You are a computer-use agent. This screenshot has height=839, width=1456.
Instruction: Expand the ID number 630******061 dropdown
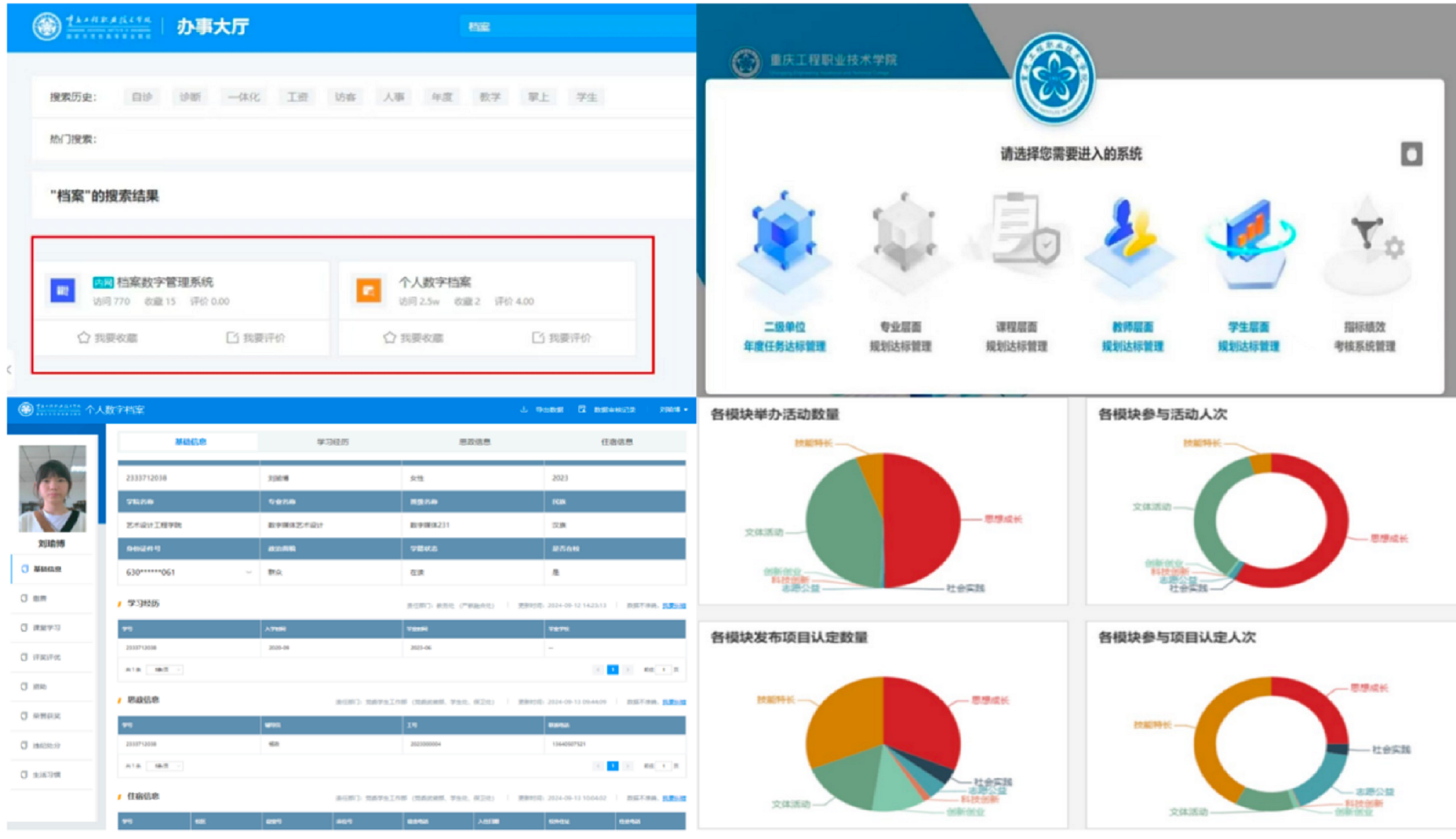click(249, 572)
